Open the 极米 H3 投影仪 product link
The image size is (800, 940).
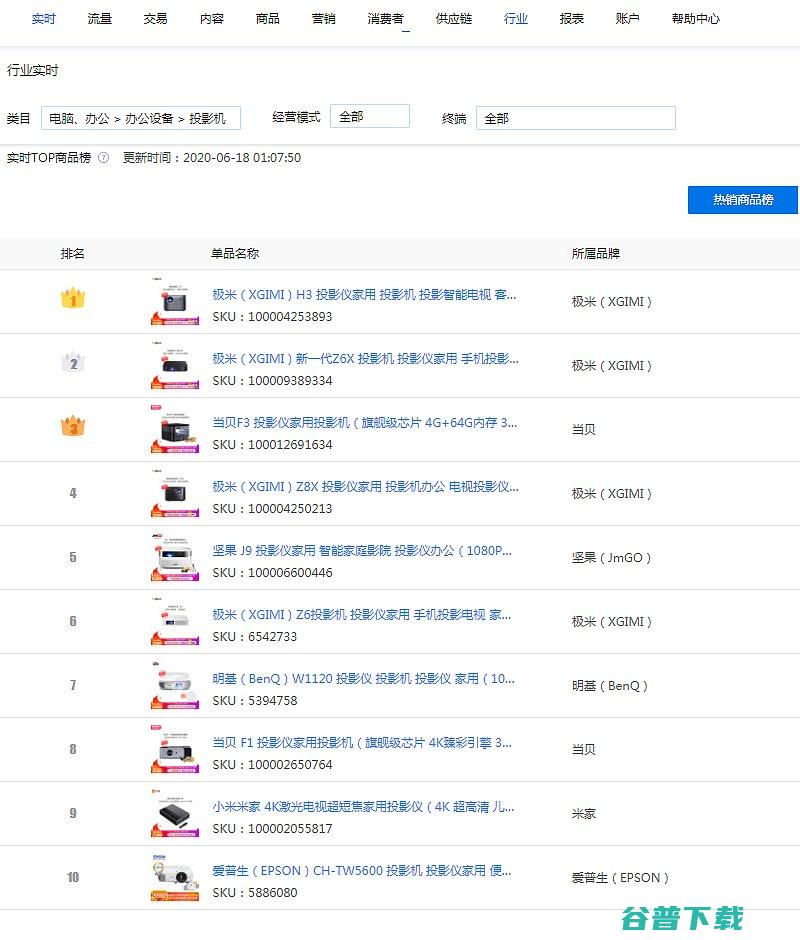coord(364,294)
